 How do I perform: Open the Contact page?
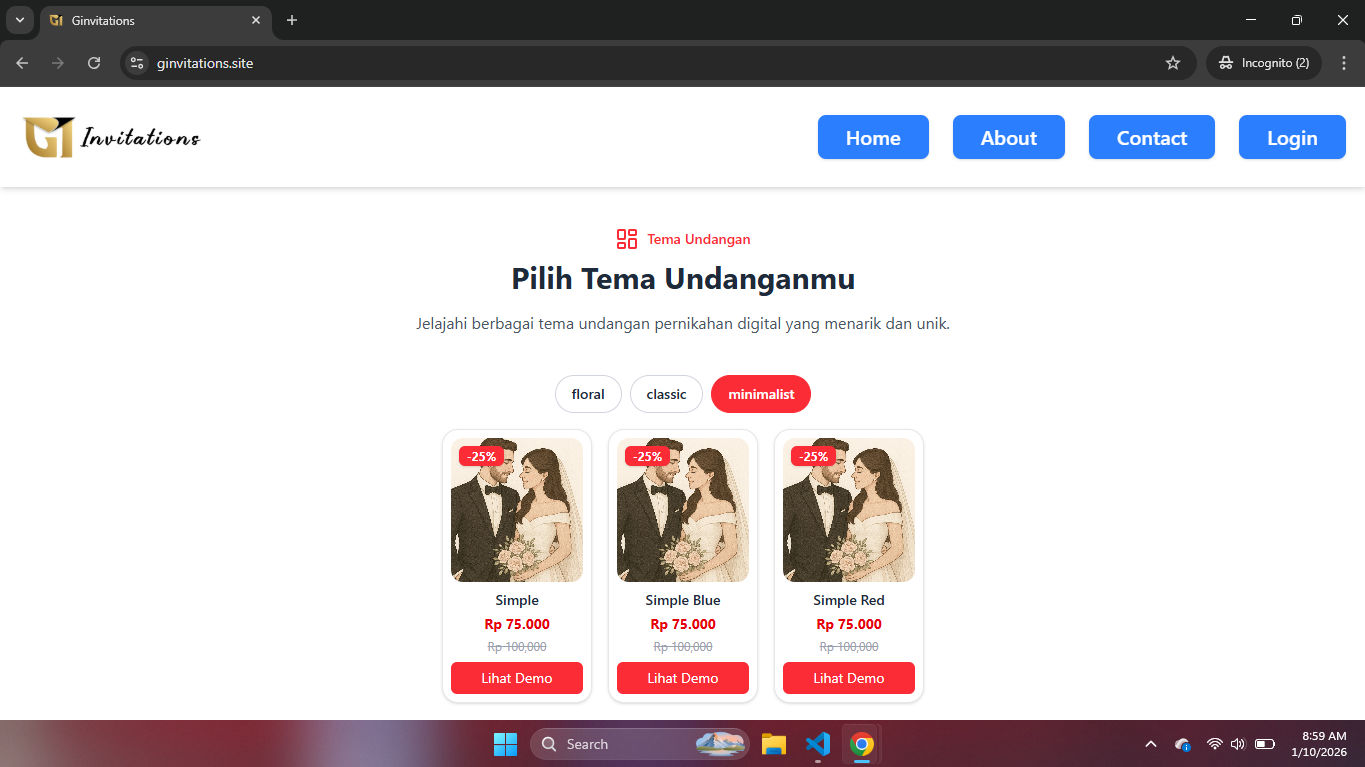pyautogui.click(x=1152, y=137)
